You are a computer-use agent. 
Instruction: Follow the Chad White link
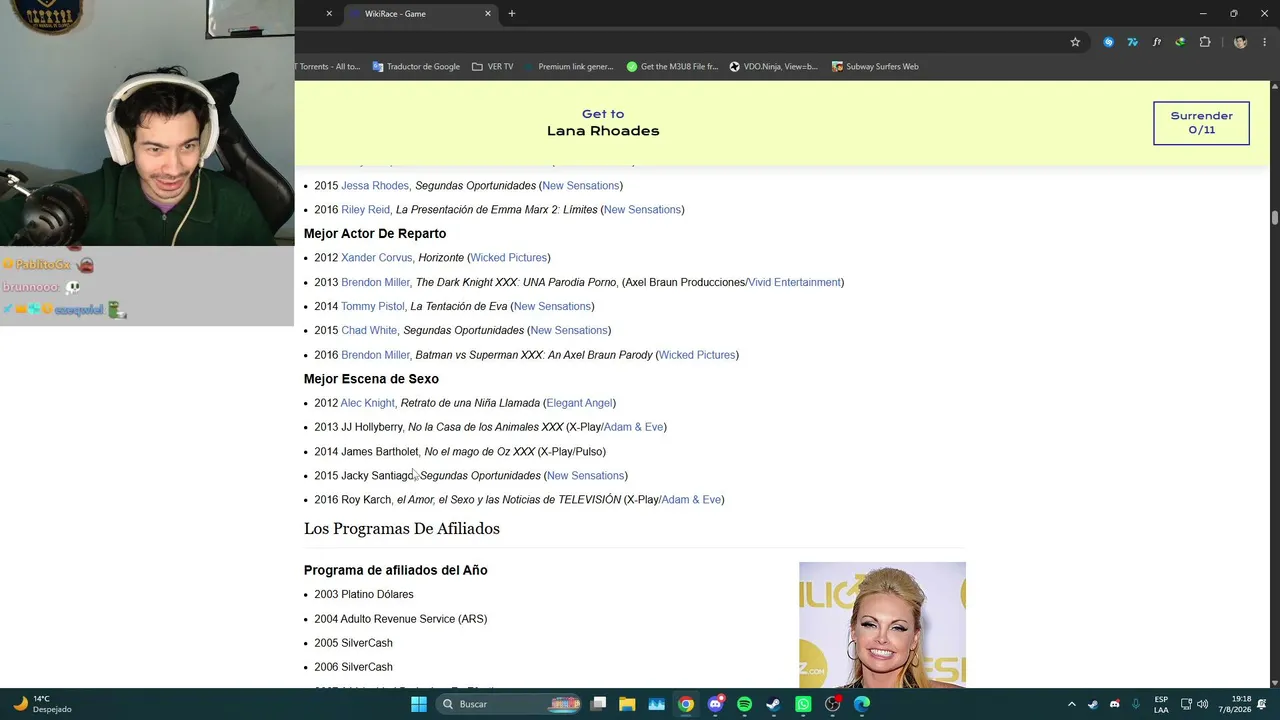pyautogui.click(x=369, y=331)
